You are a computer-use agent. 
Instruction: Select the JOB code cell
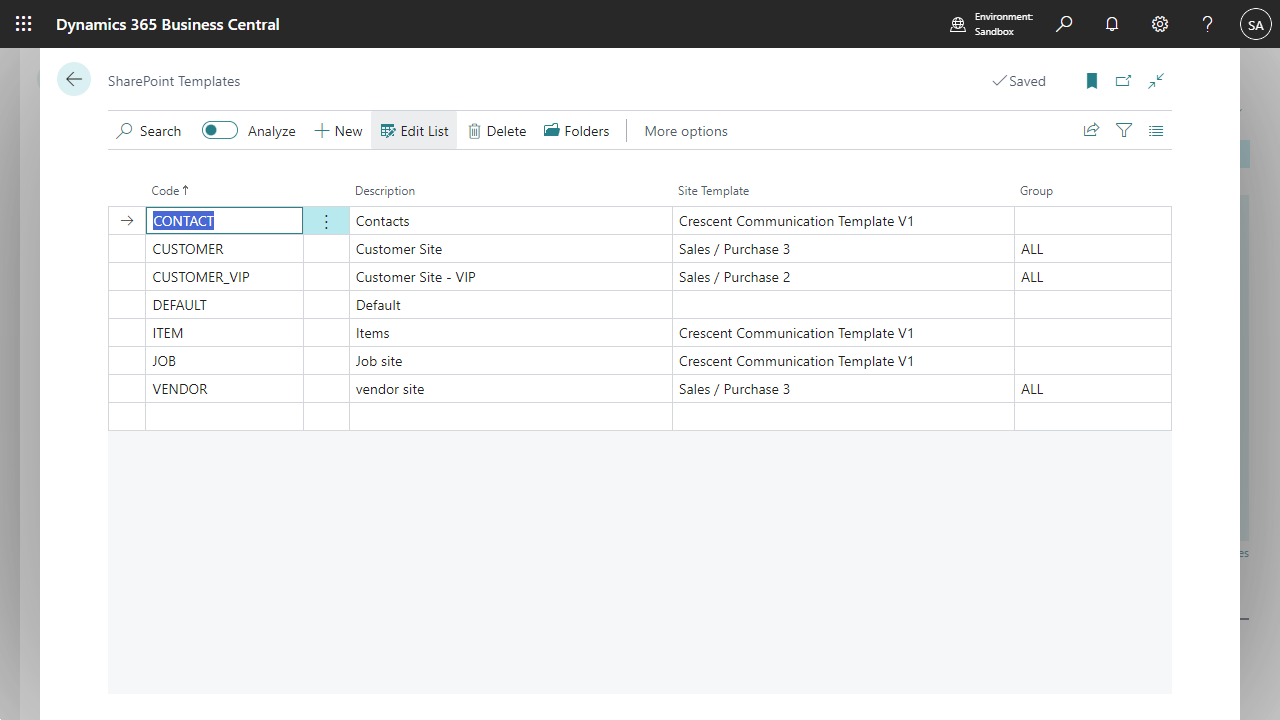[x=224, y=361]
